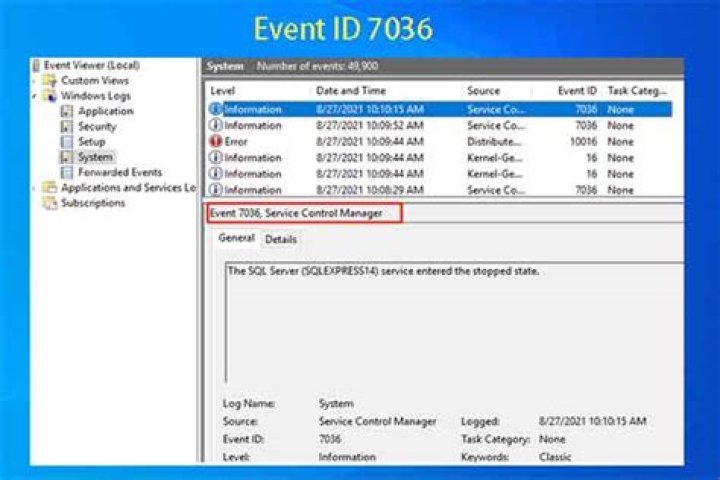The width and height of the screenshot is (720, 480).
Task: Open the System log
Action: [x=95, y=157]
